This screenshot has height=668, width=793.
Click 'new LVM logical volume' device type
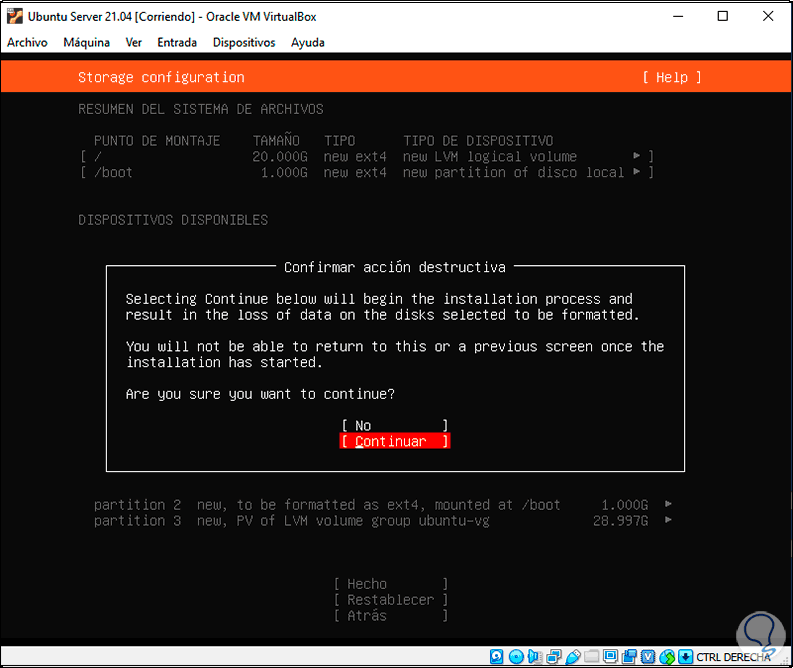(490, 157)
